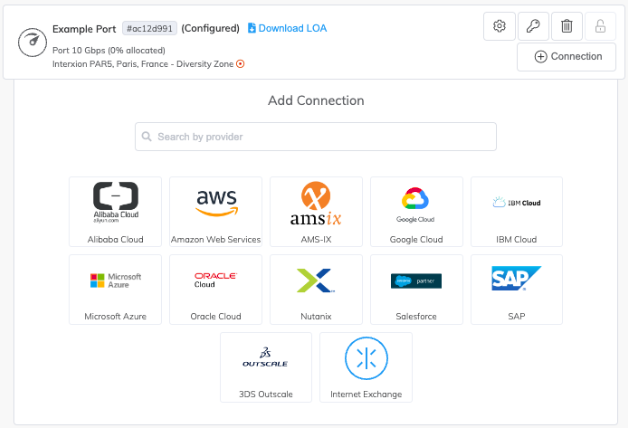Select the Alibaba Cloud provider tile
The height and width of the screenshot is (428, 628).
[116, 212]
